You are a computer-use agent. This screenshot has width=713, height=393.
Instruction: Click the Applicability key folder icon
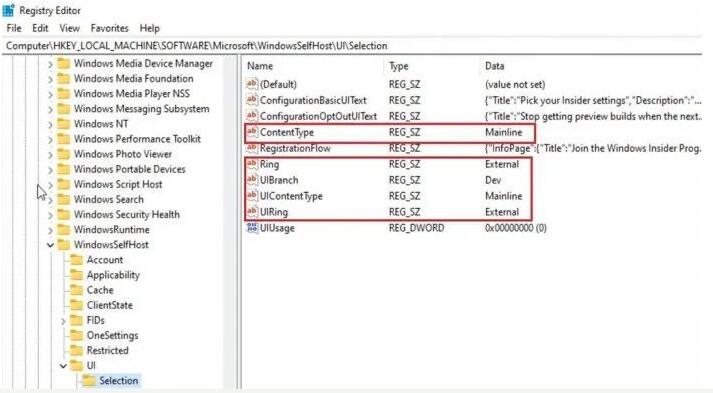(x=76, y=275)
